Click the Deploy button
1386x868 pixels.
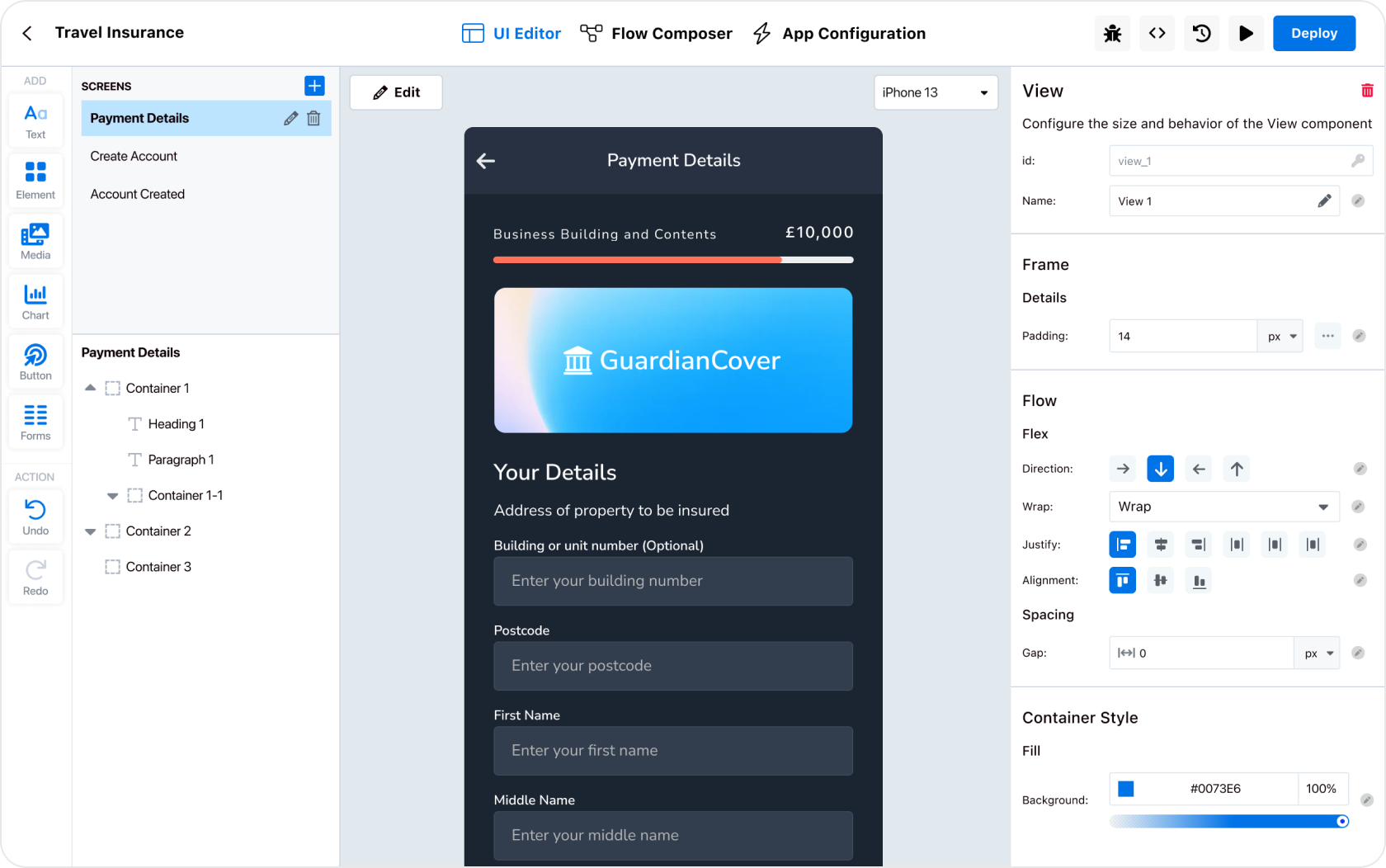[x=1313, y=33]
